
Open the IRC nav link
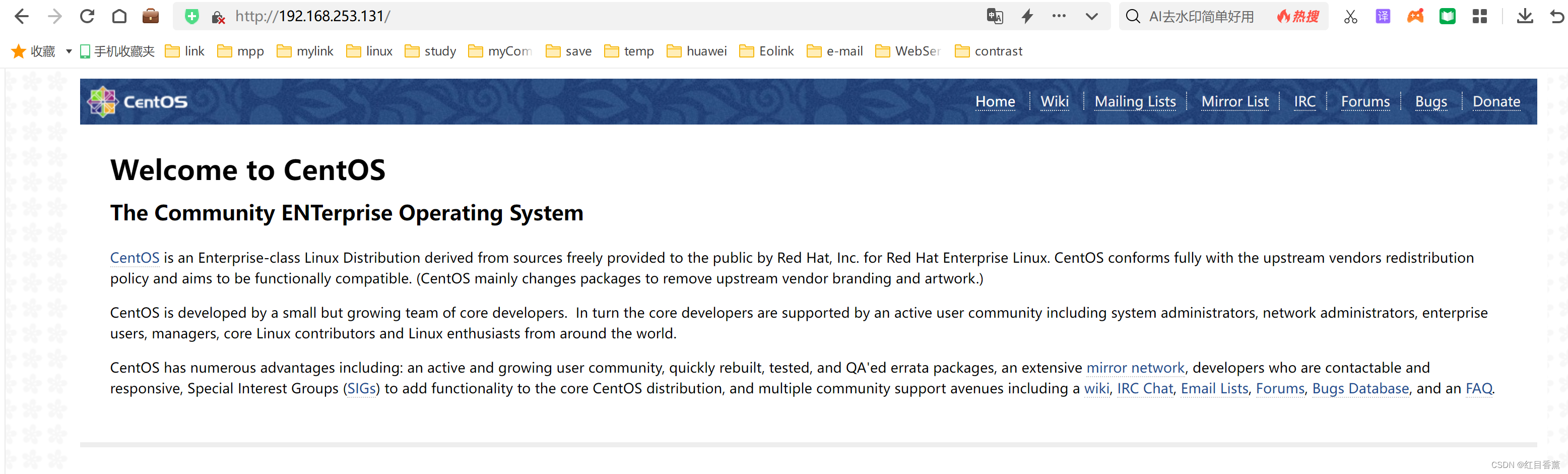[x=1304, y=102]
